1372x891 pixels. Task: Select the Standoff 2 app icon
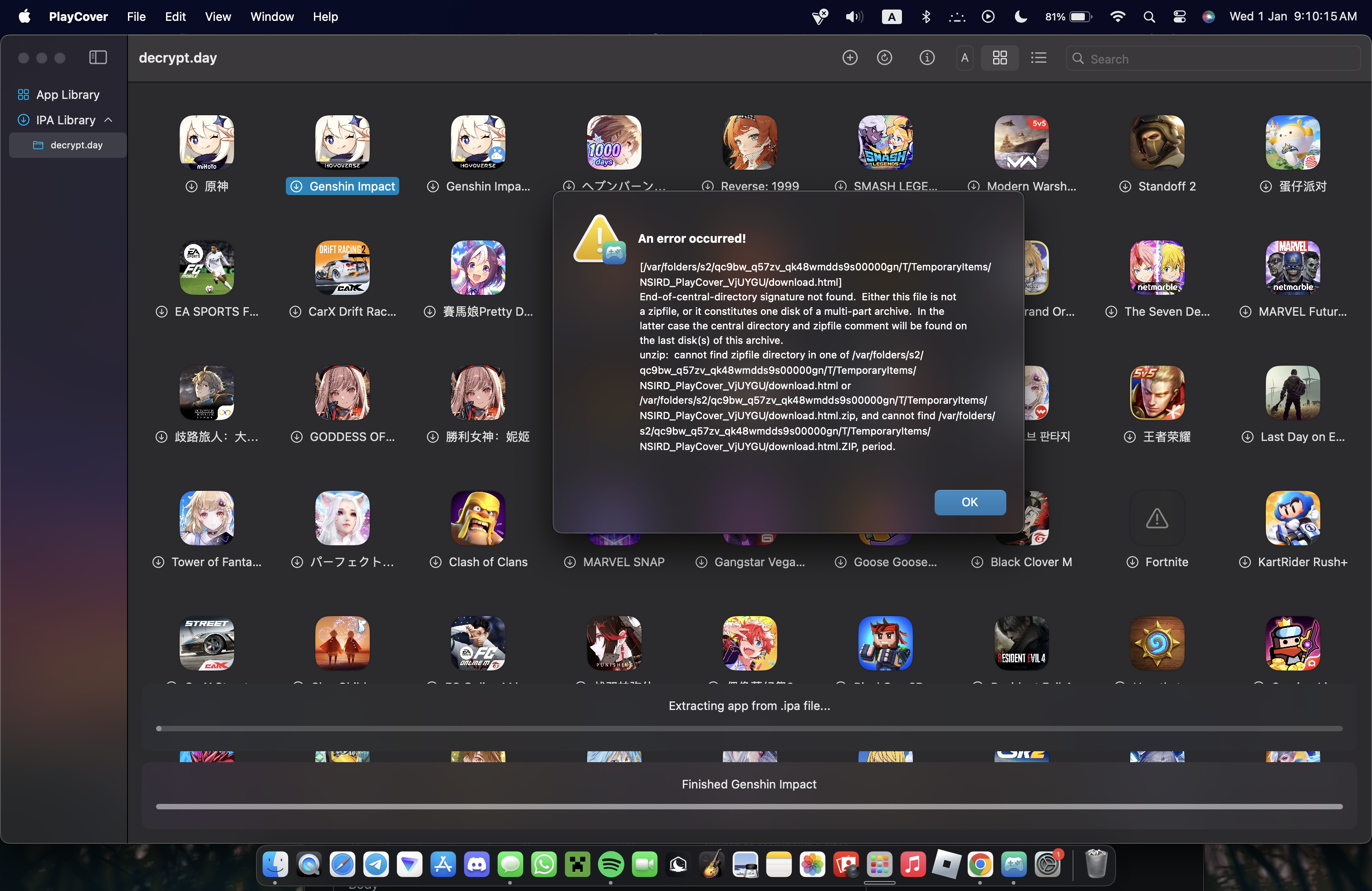[1156, 142]
